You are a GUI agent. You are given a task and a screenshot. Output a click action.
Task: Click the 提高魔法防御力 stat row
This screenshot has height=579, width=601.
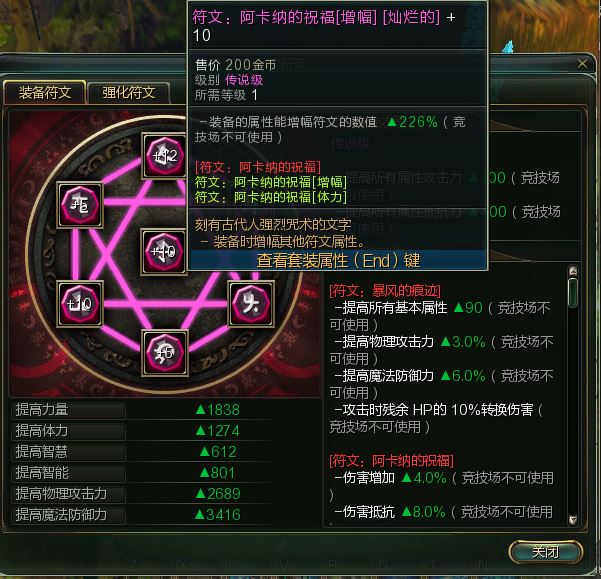coord(142,515)
